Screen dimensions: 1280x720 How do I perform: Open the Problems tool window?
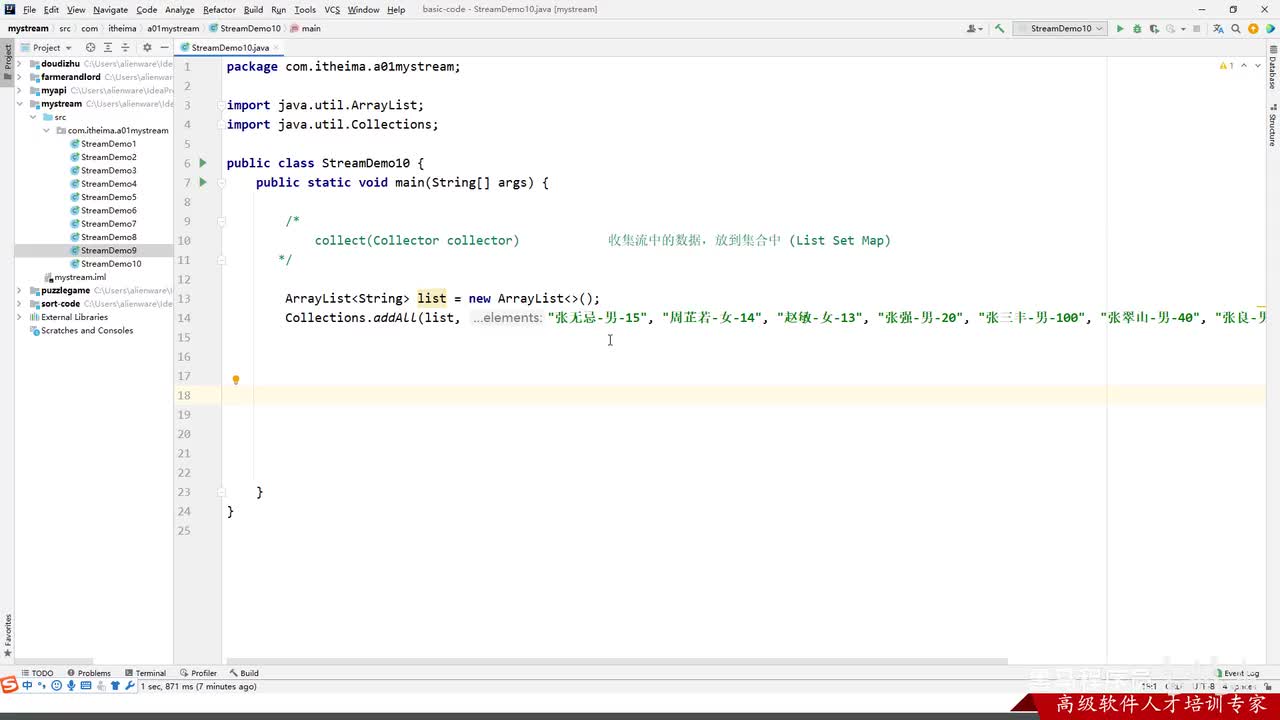89,673
